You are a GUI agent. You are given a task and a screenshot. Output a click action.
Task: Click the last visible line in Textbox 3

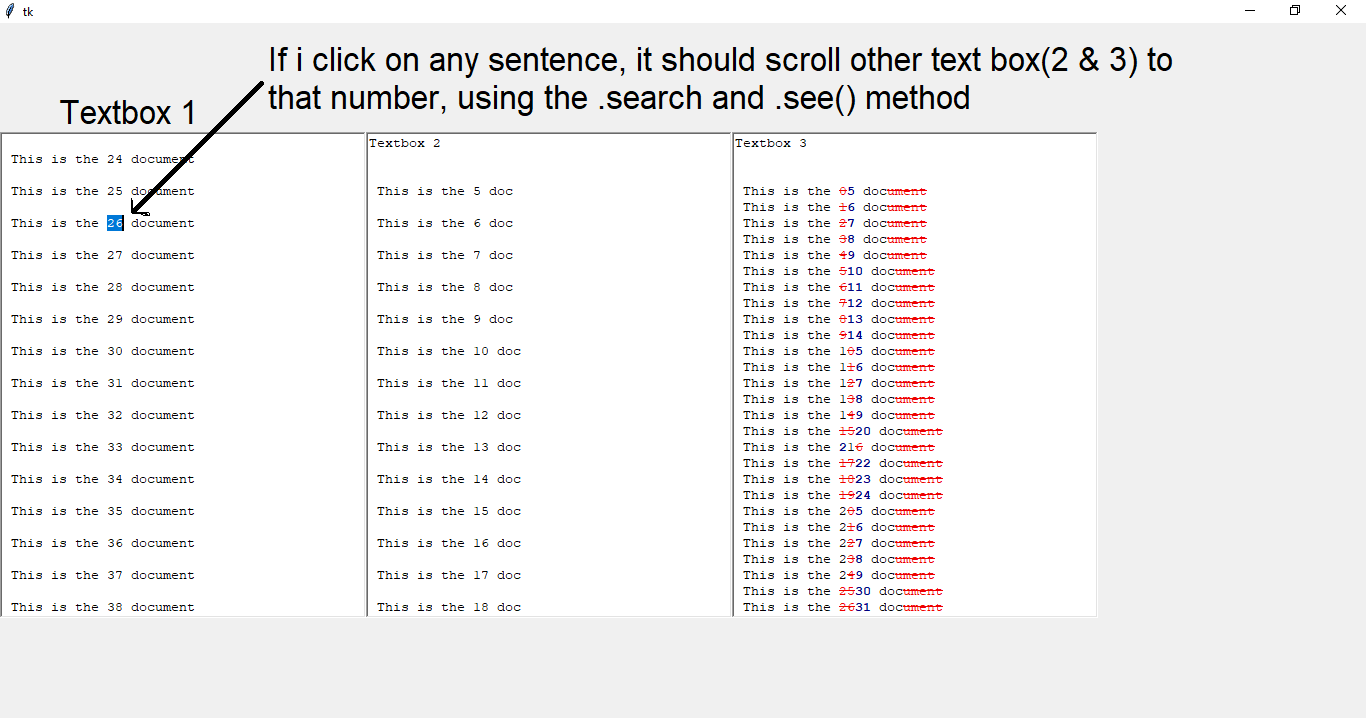[842, 607]
